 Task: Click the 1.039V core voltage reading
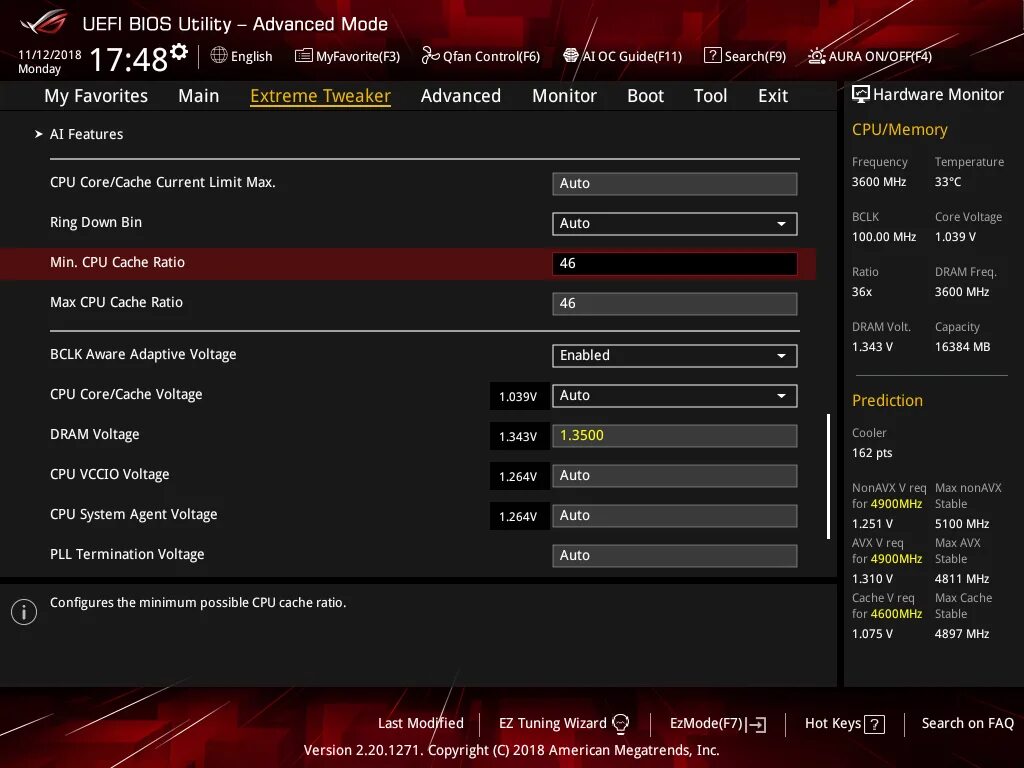pyautogui.click(x=518, y=396)
